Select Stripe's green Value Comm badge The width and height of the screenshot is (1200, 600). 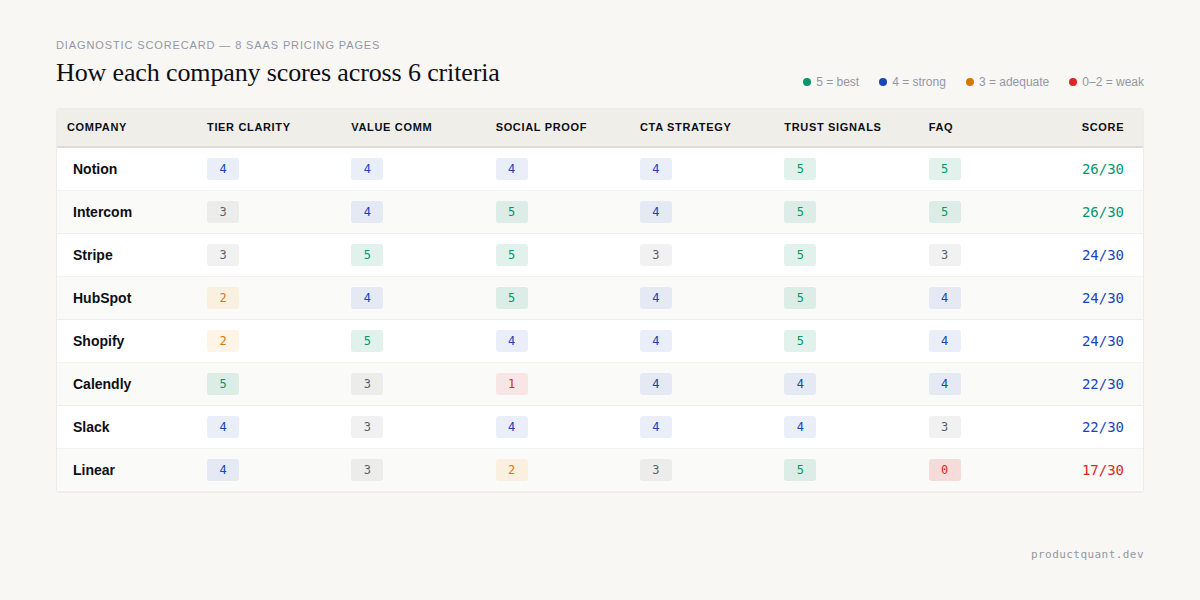click(367, 255)
